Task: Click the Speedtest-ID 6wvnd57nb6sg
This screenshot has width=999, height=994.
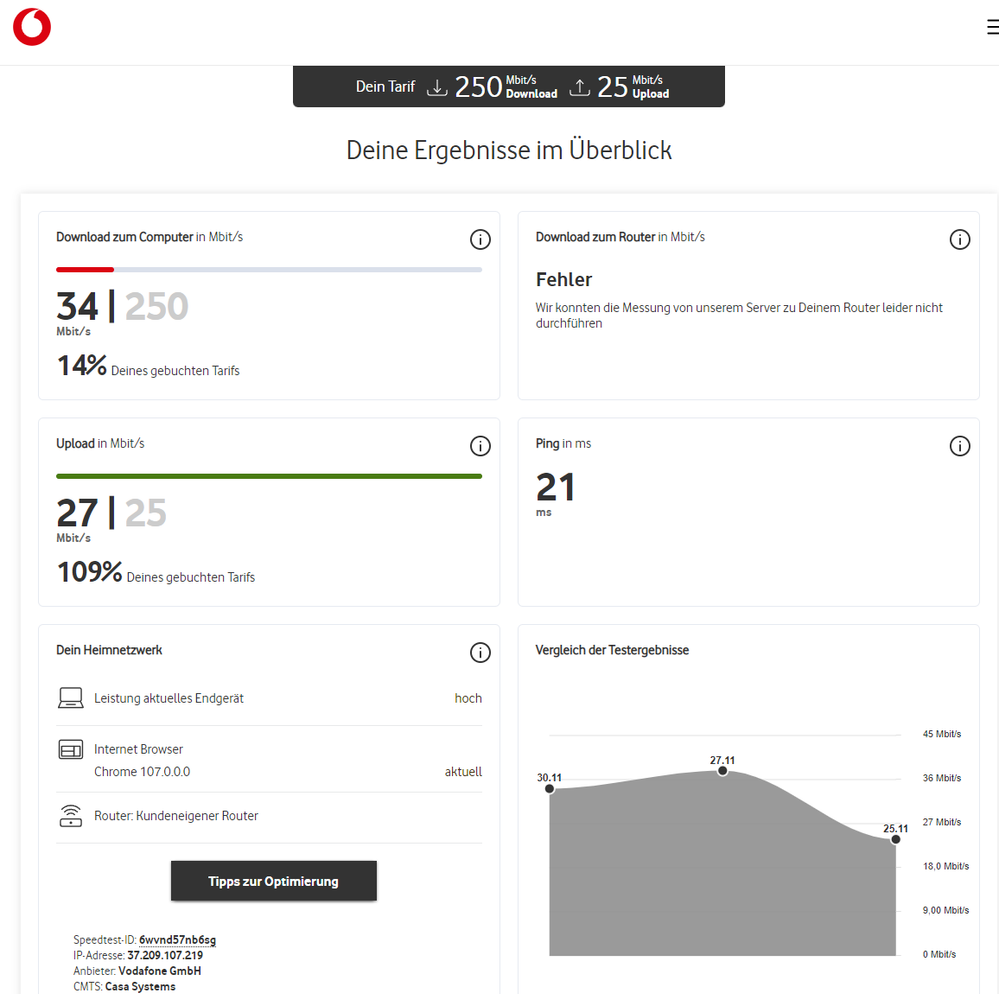Action: pos(177,940)
